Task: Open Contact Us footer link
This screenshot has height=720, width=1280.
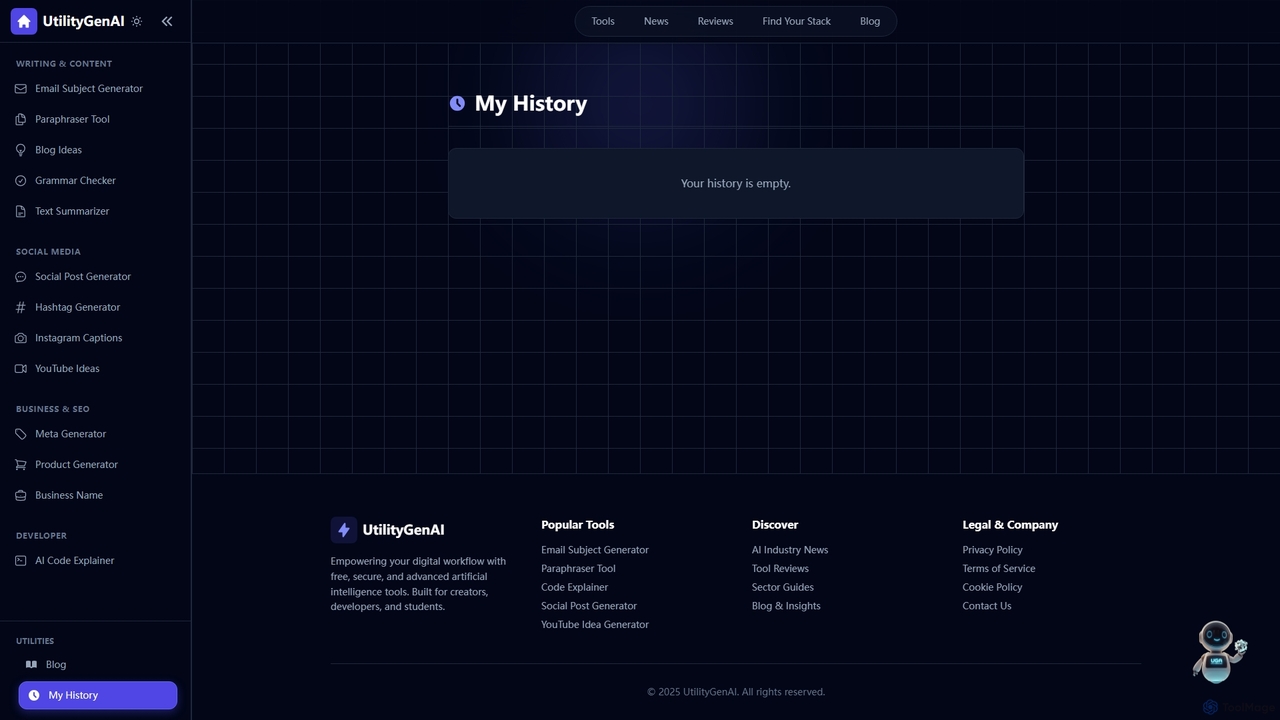Action: click(x=987, y=606)
